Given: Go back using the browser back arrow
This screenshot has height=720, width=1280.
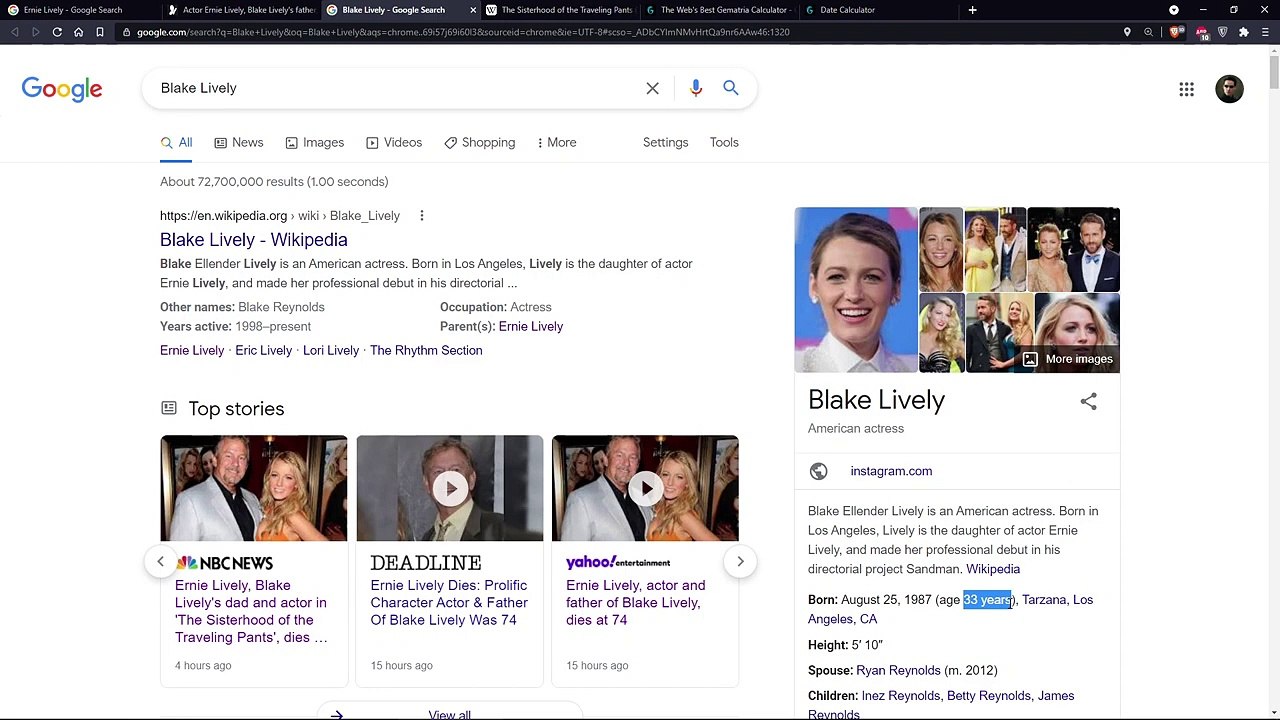Looking at the screenshot, I should coord(15,32).
